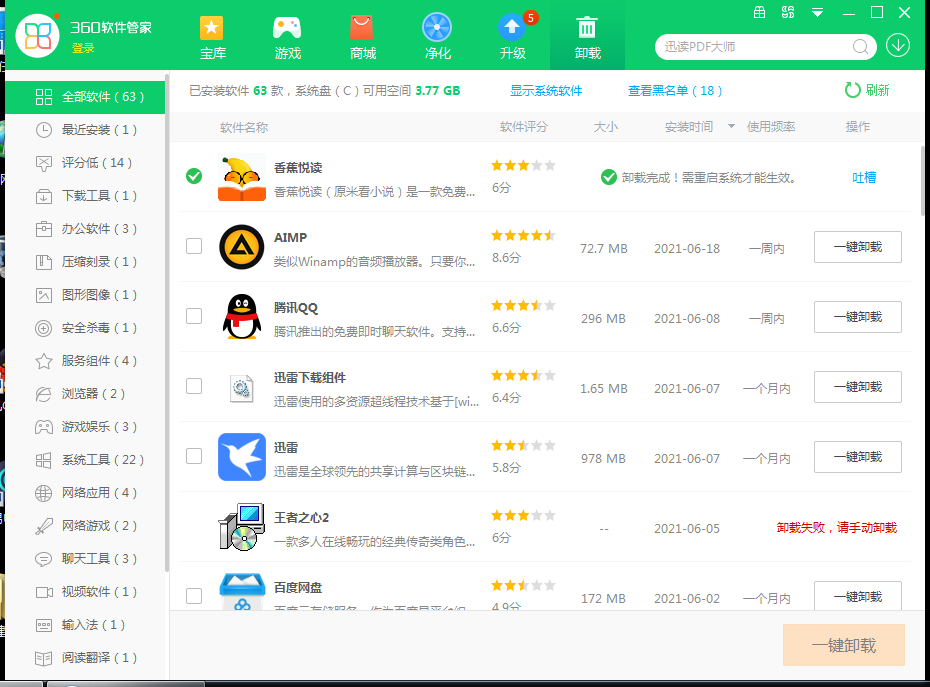
Task: Check the 迅雷 checkbox
Action: click(194, 456)
